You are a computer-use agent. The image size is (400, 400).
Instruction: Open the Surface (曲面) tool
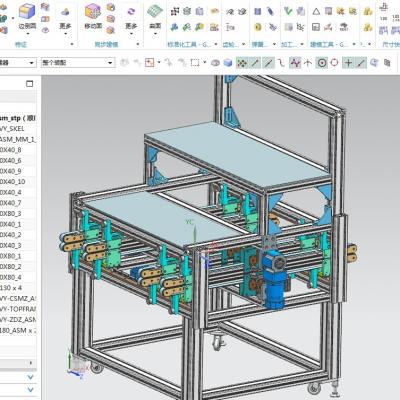[x=155, y=17]
